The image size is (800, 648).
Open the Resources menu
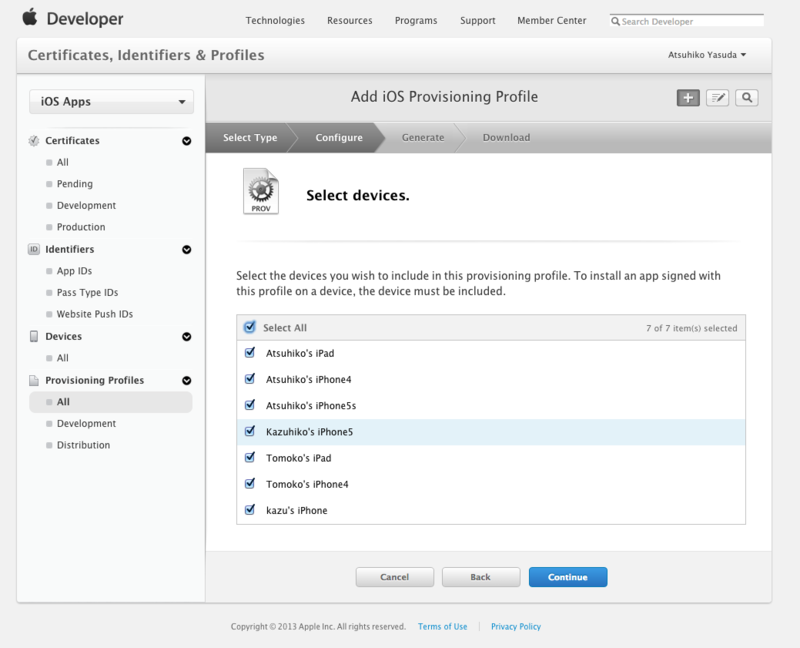coord(349,20)
